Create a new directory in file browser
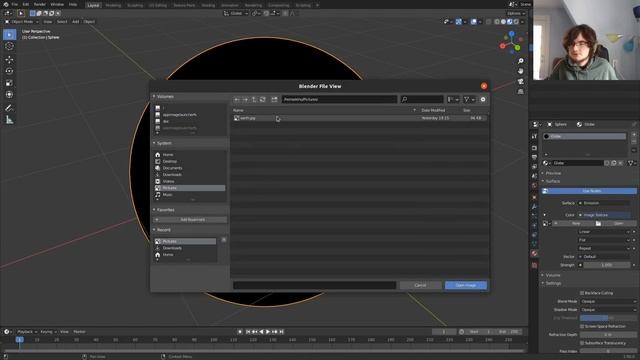 274,100
